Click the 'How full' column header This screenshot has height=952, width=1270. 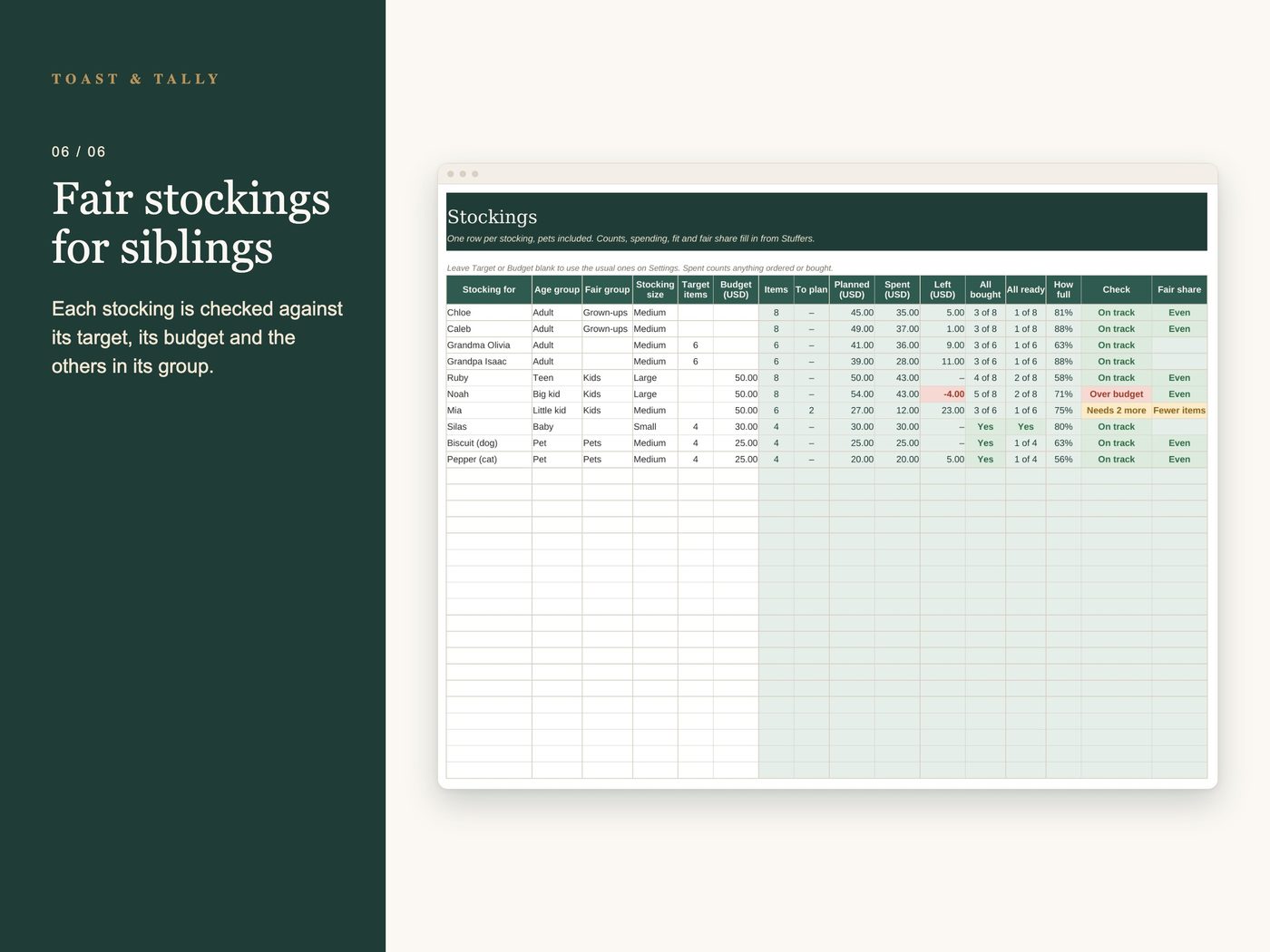point(1063,290)
